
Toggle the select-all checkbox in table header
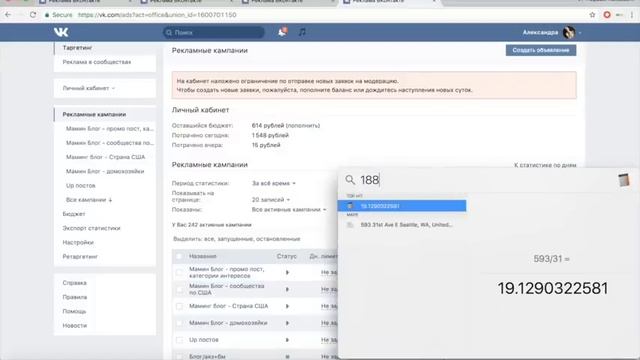click(179, 256)
